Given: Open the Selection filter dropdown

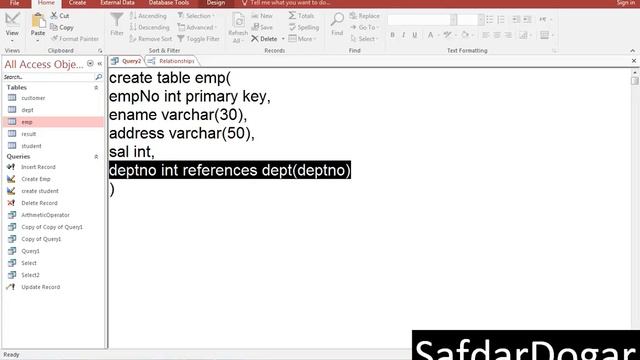Looking at the screenshot, I should coord(196,16).
